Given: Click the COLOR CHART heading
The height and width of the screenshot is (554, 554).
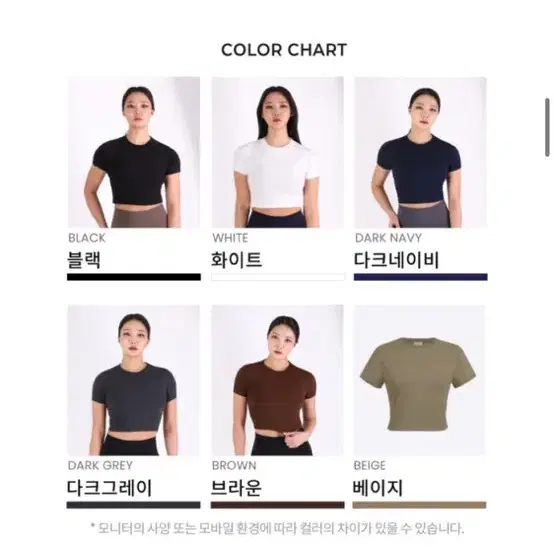Looking at the screenshot, I should 284,50.
